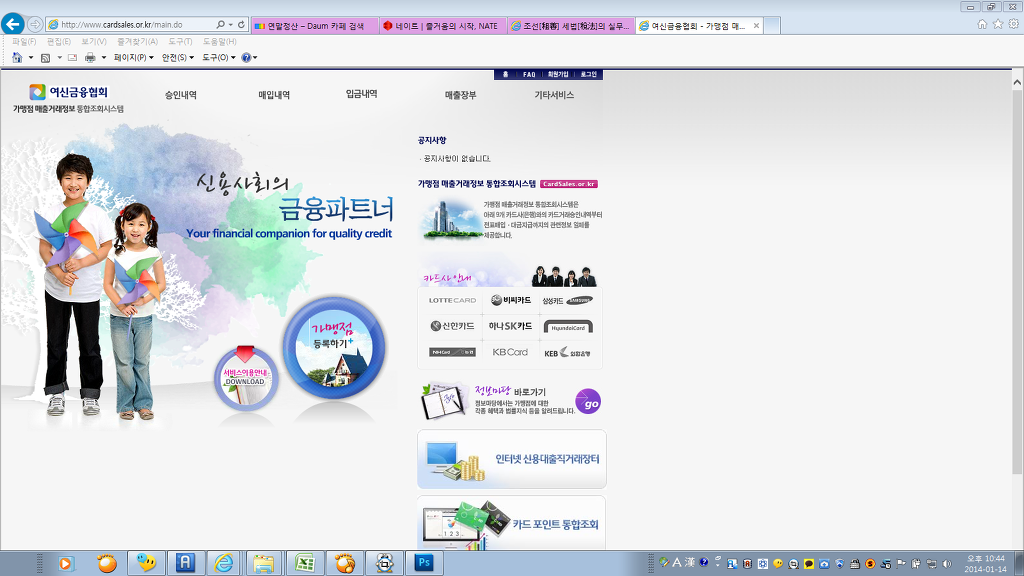Click the Lotte Card logo

click(452, 300)
